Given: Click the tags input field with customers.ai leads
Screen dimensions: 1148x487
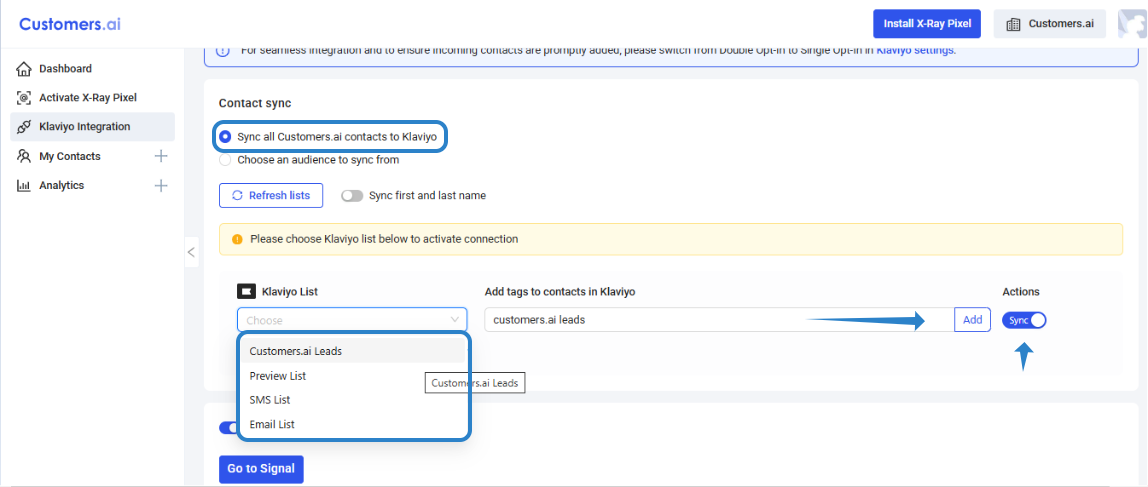Looking at the screenshot, I should click(700, 320).
